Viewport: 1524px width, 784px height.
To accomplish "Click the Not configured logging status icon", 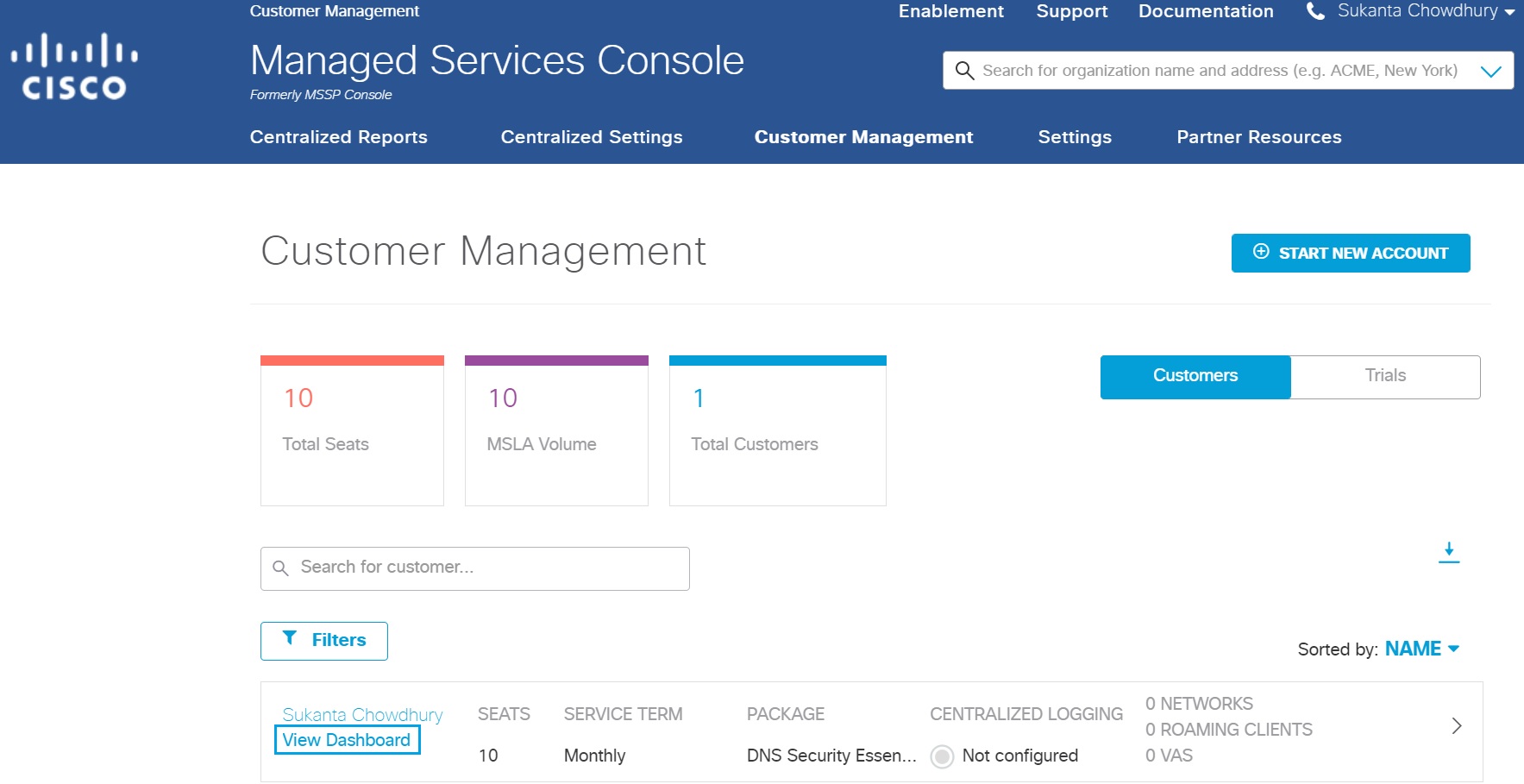I will click(942, 756).
